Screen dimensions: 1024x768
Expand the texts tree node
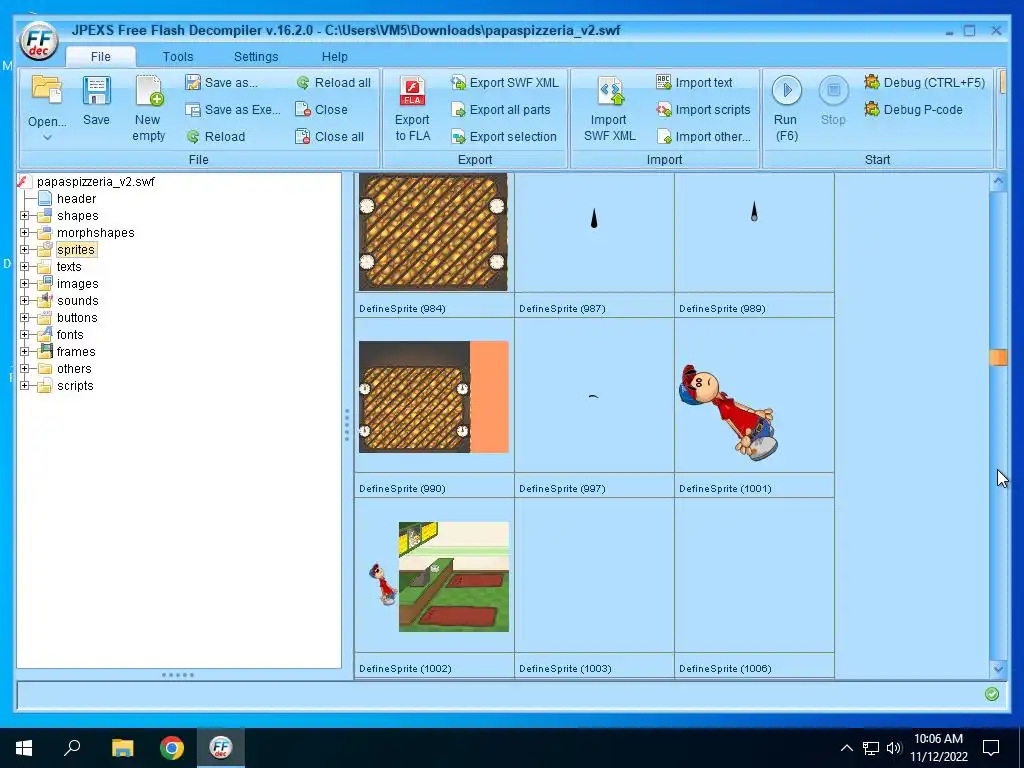24,266
